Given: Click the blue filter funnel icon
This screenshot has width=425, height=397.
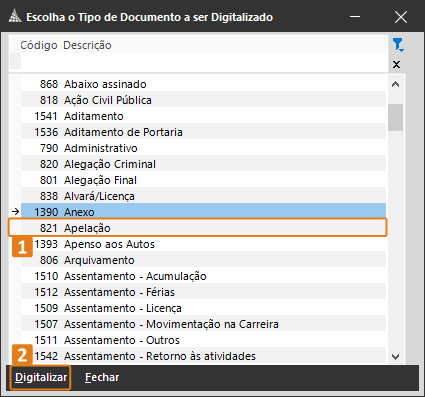Looking at the screenshot, I should tap(398, 45).
